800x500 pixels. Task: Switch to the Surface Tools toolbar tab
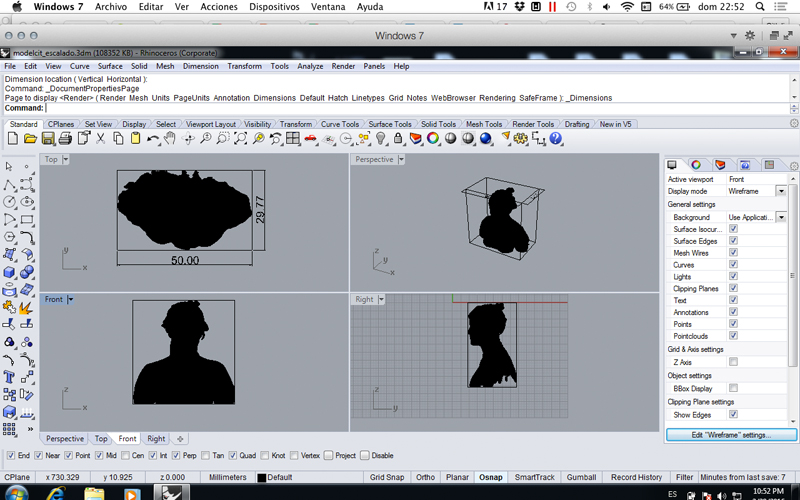pos(390,124)
